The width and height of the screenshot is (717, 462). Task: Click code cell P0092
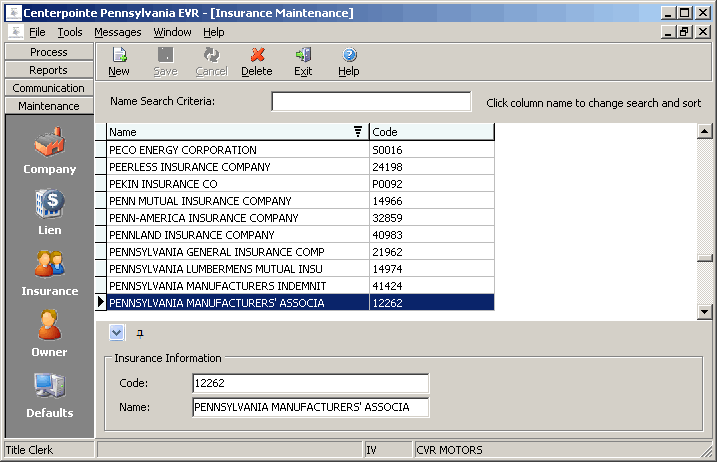[x=432, y=183]
